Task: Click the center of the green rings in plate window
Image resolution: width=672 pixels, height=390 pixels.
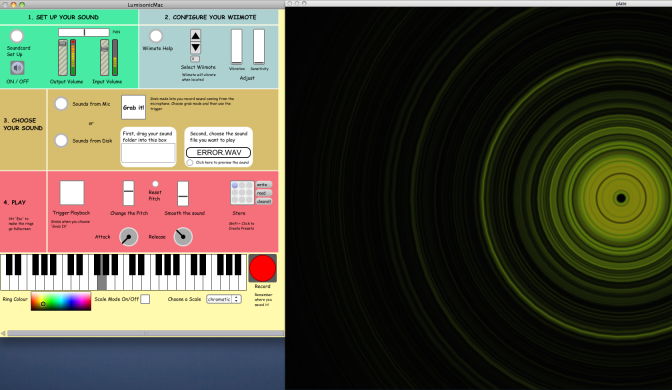Action: pyautogui.click(x=621, y=198)
